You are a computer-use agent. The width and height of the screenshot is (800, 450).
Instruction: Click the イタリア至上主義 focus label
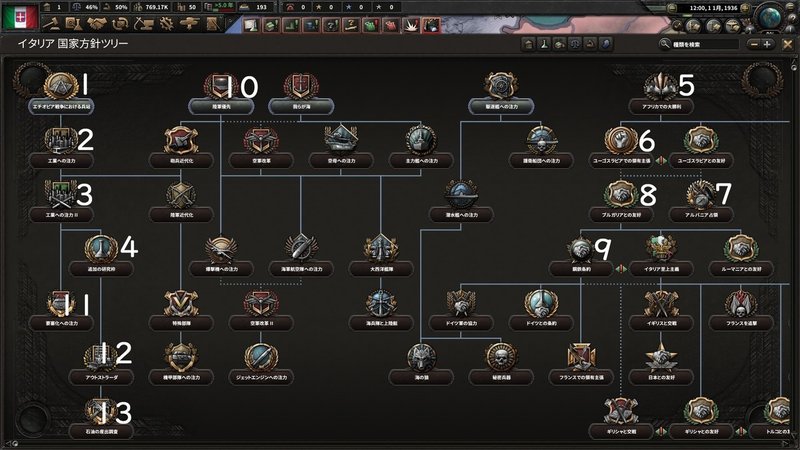661,269
